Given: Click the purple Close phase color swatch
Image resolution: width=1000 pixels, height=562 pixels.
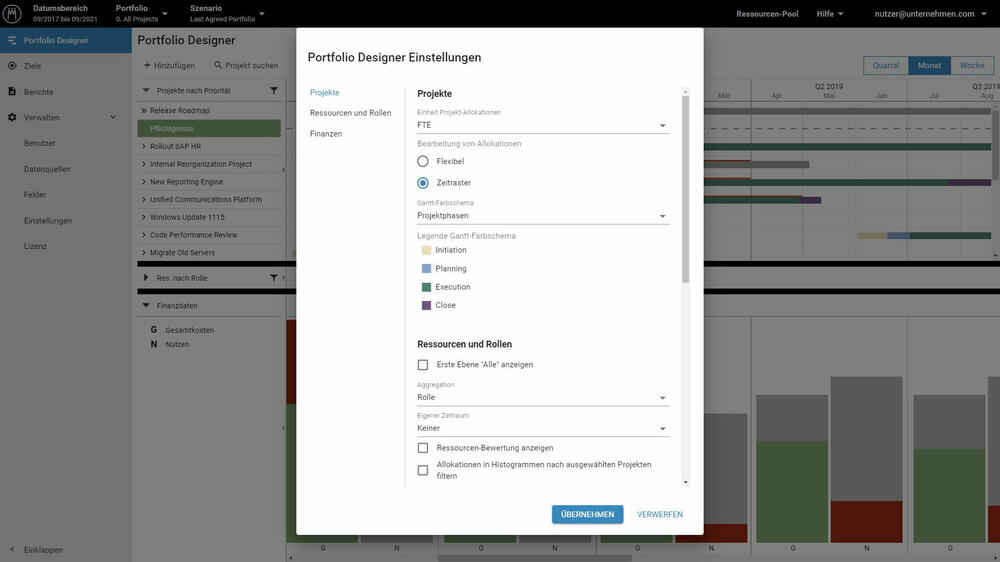Looking at the screenshot, I should pyautogui.click(x=426, y=305).
